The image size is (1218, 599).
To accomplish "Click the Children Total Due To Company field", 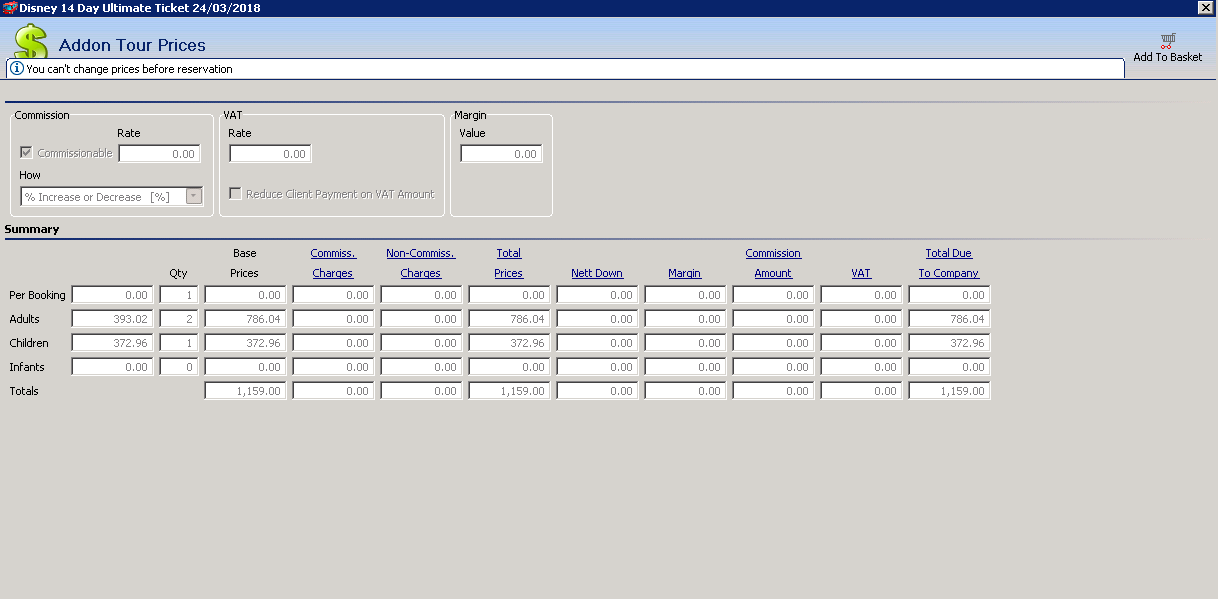I will click(949, 343).
